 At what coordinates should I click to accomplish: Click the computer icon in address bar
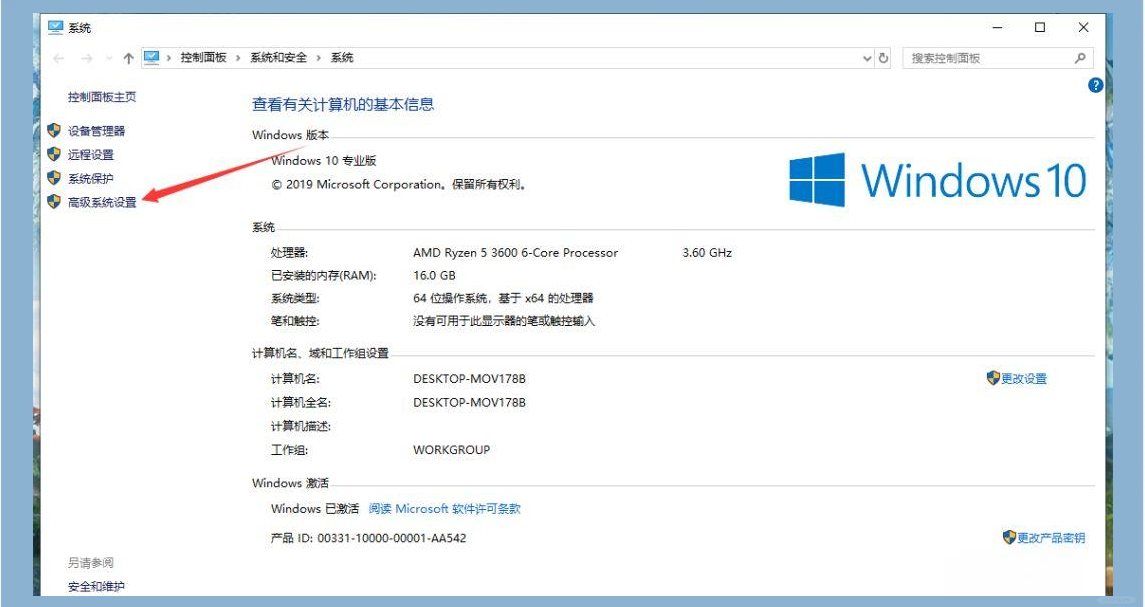(151, 57)
